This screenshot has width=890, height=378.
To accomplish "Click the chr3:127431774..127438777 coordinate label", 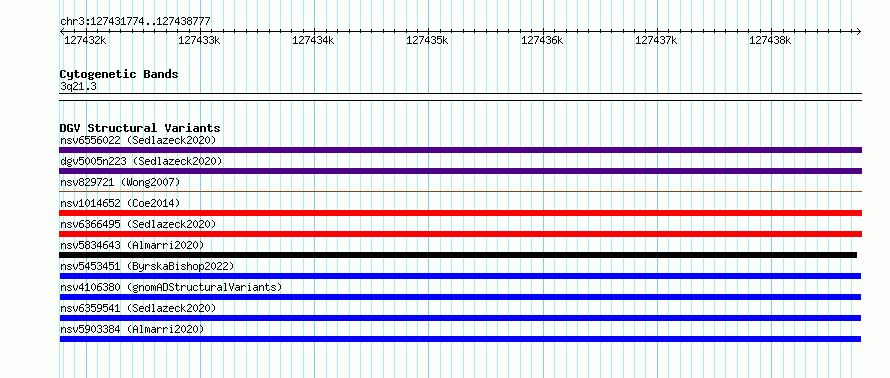I will pyautogui.click(x=135, y=21).
